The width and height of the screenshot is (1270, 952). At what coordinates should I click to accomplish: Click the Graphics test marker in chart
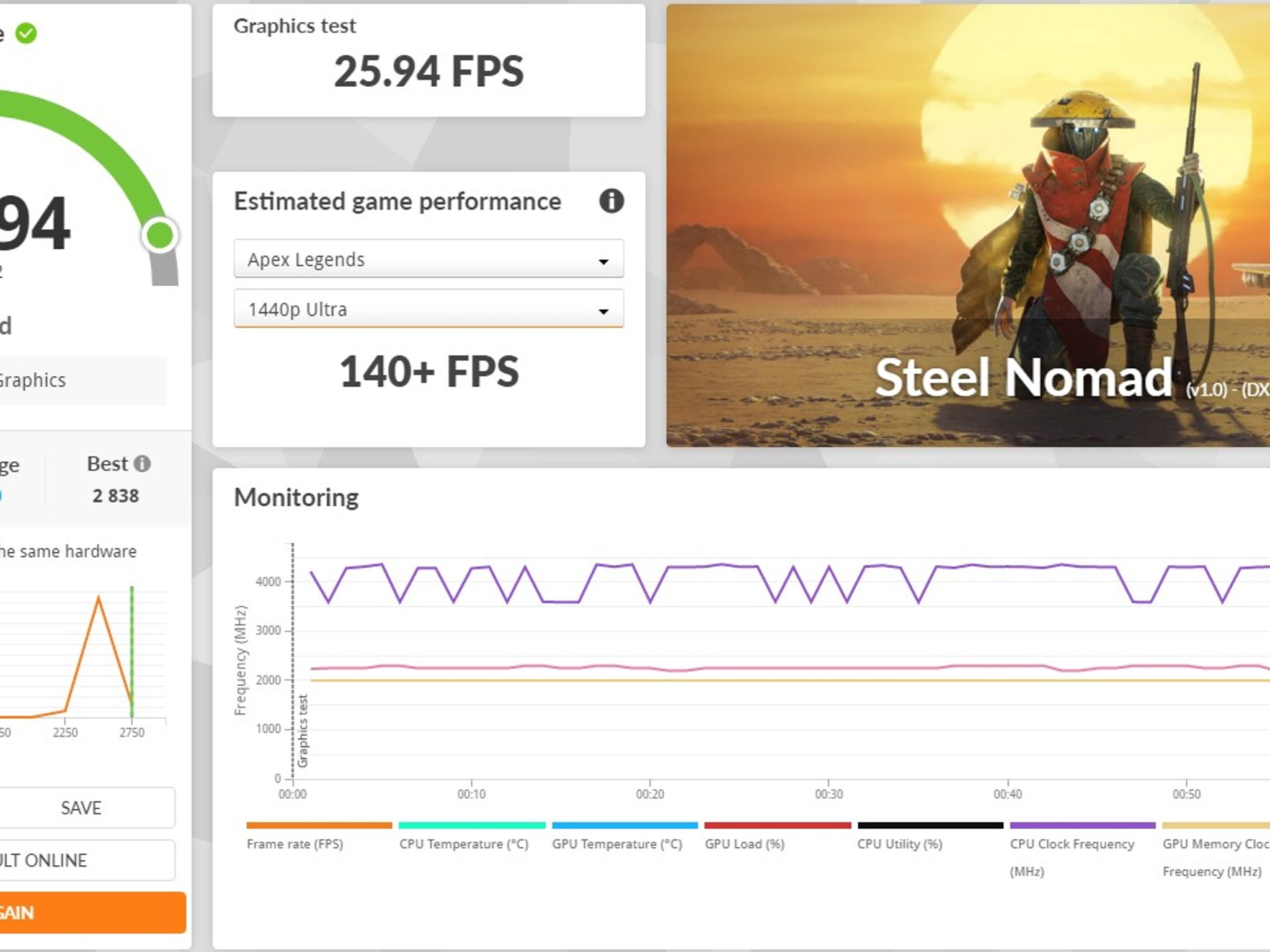click(x=303, y=730)
